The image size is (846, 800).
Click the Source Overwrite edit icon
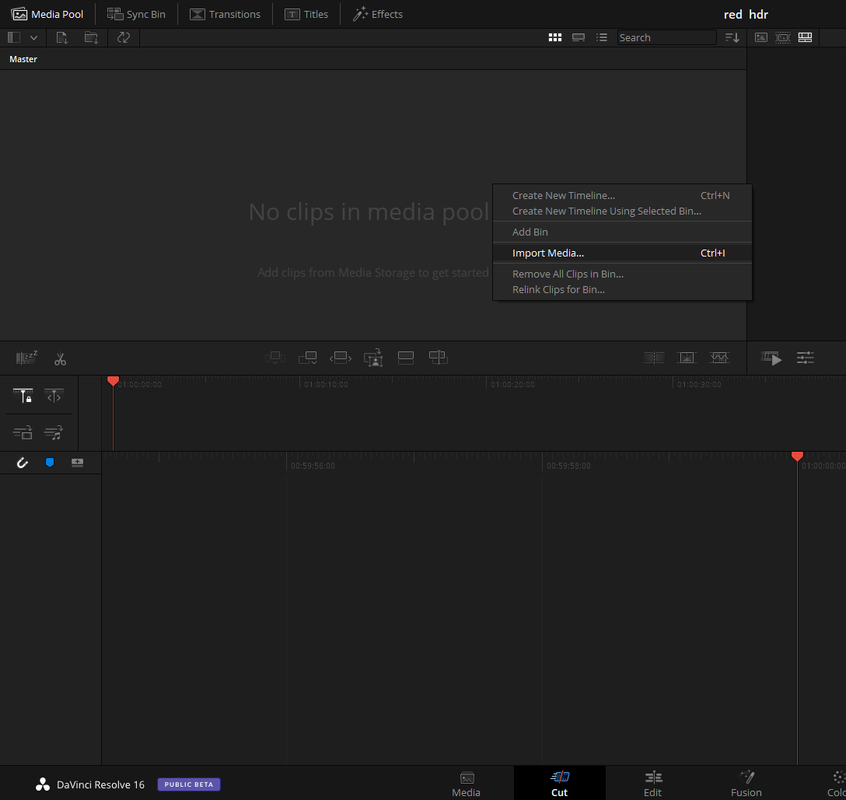[x=438, y=358]
